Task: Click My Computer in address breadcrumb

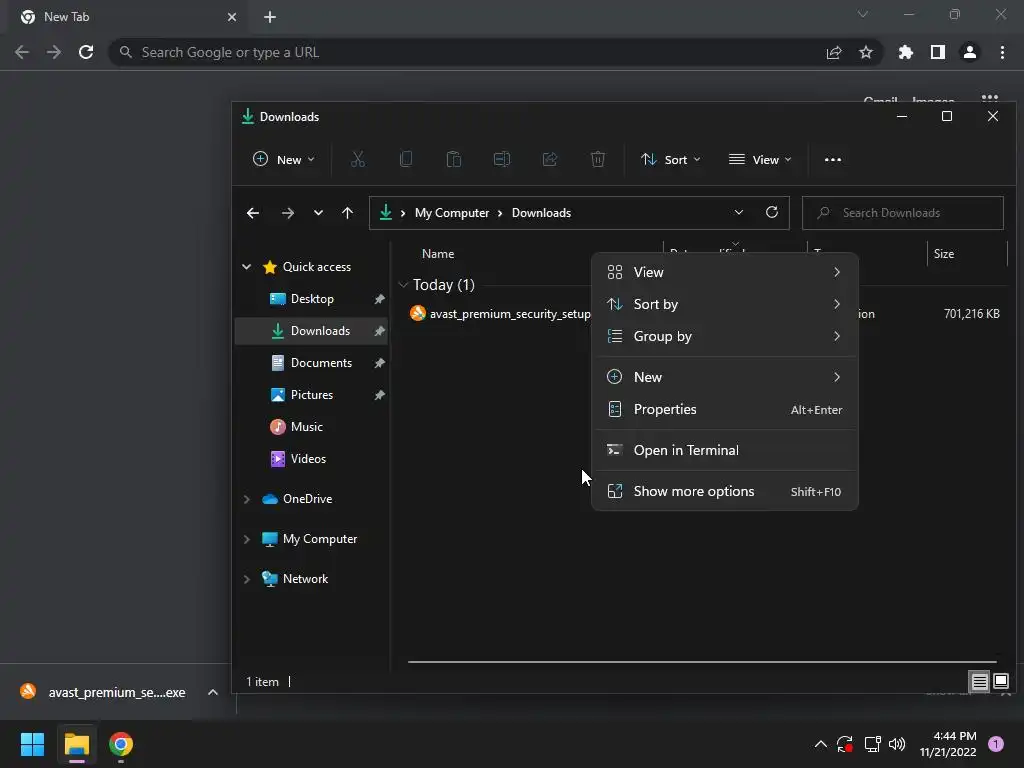Action: (452, 213)
